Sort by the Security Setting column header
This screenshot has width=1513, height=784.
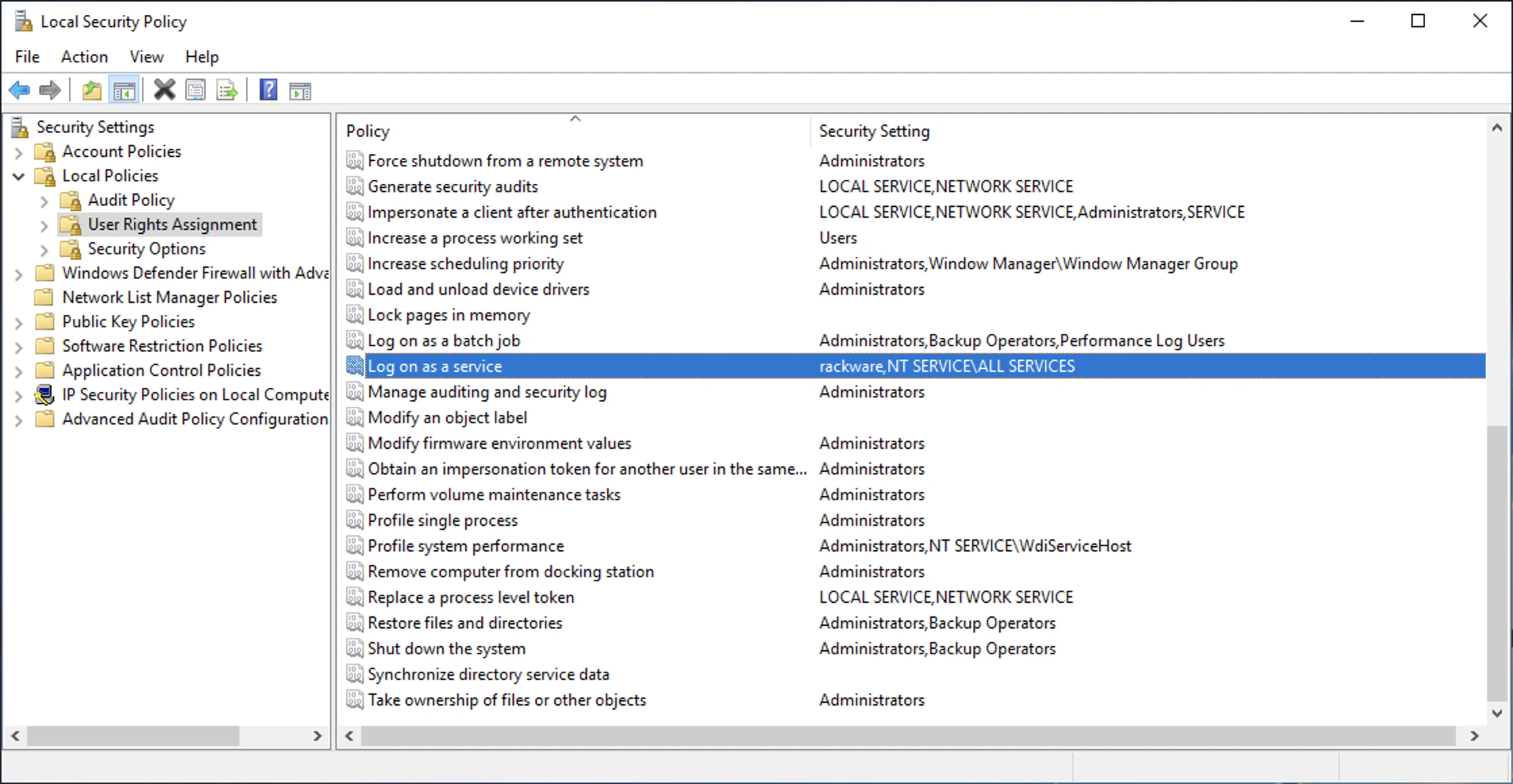click(1148, 130)
